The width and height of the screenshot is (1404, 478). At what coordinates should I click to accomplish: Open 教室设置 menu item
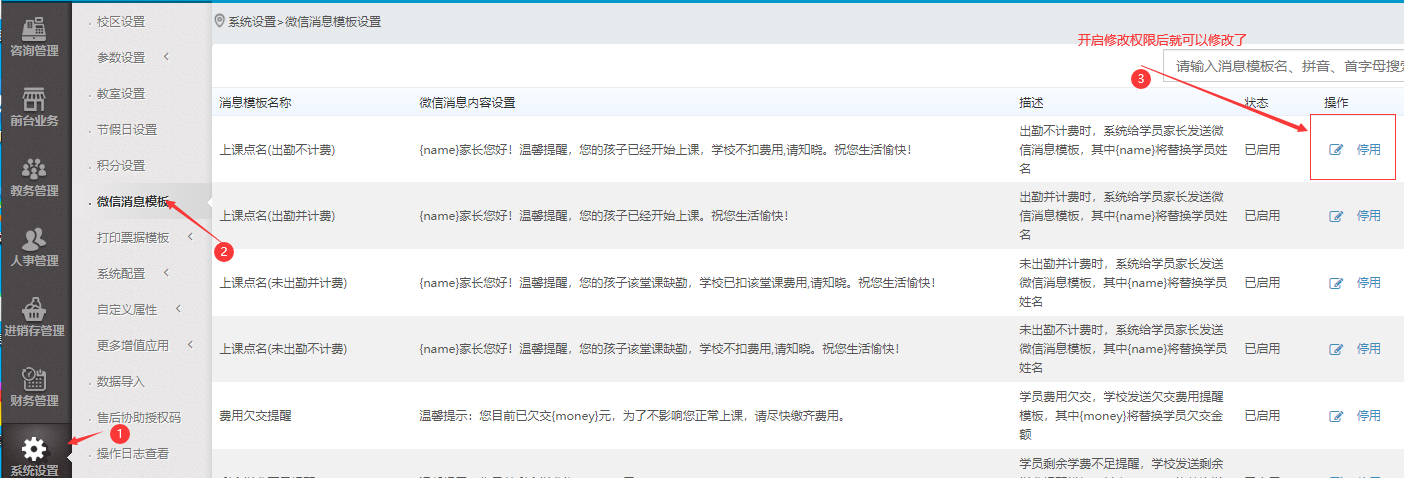coord(121,93)
